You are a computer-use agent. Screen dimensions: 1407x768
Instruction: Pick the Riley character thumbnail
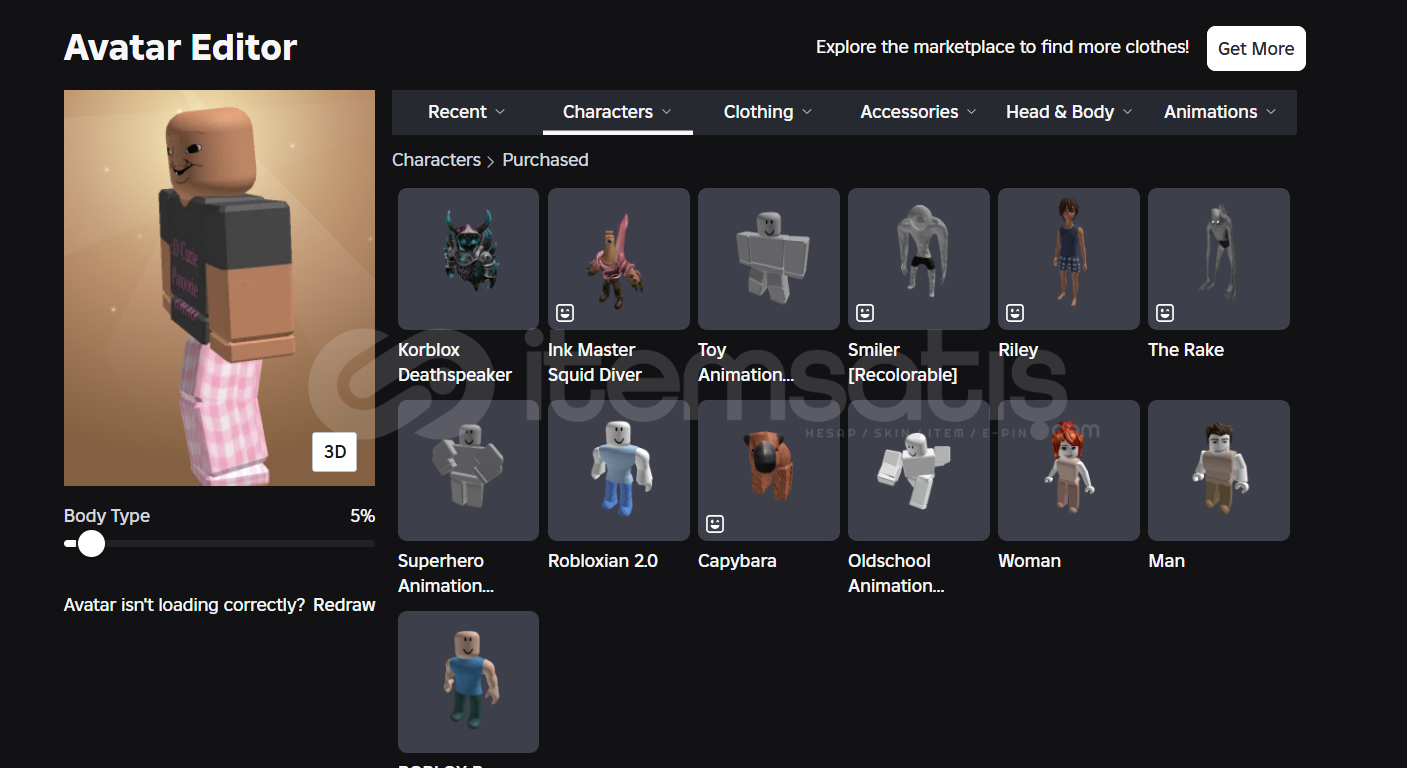pyautogui.click(x=1069, y=259)
